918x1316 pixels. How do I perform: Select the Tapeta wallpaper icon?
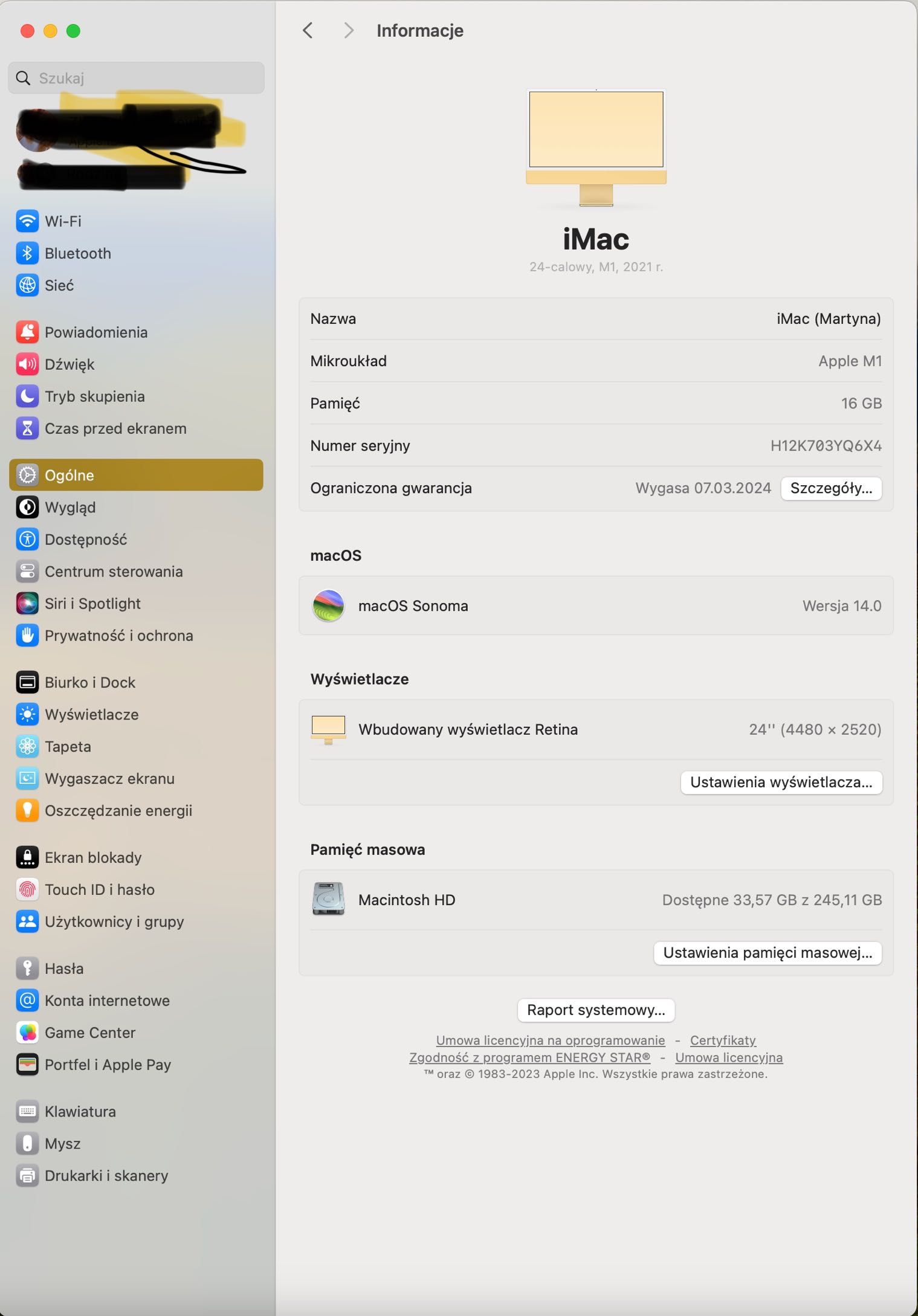27,747
